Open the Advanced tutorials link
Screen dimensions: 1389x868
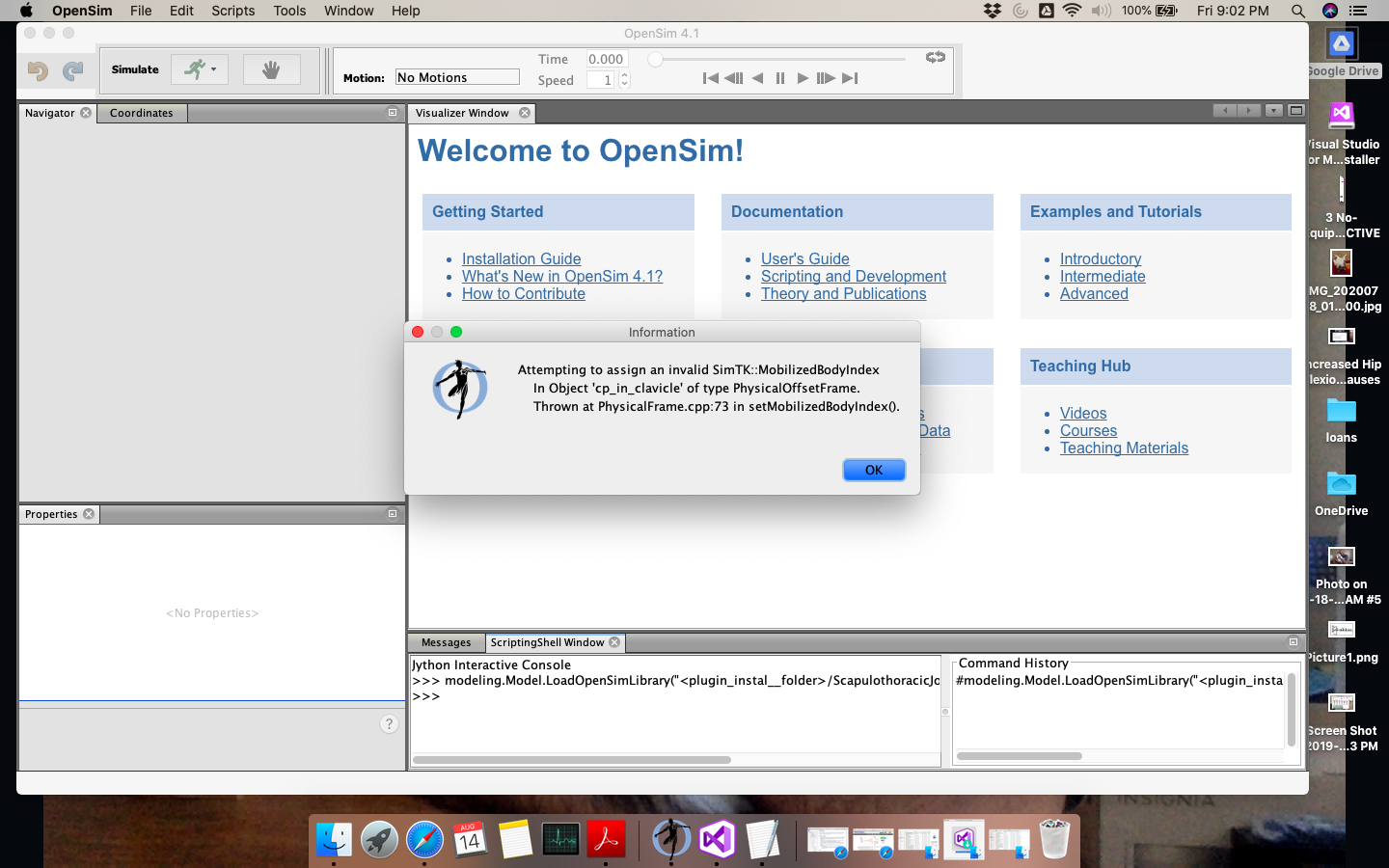click(1094, 293)
